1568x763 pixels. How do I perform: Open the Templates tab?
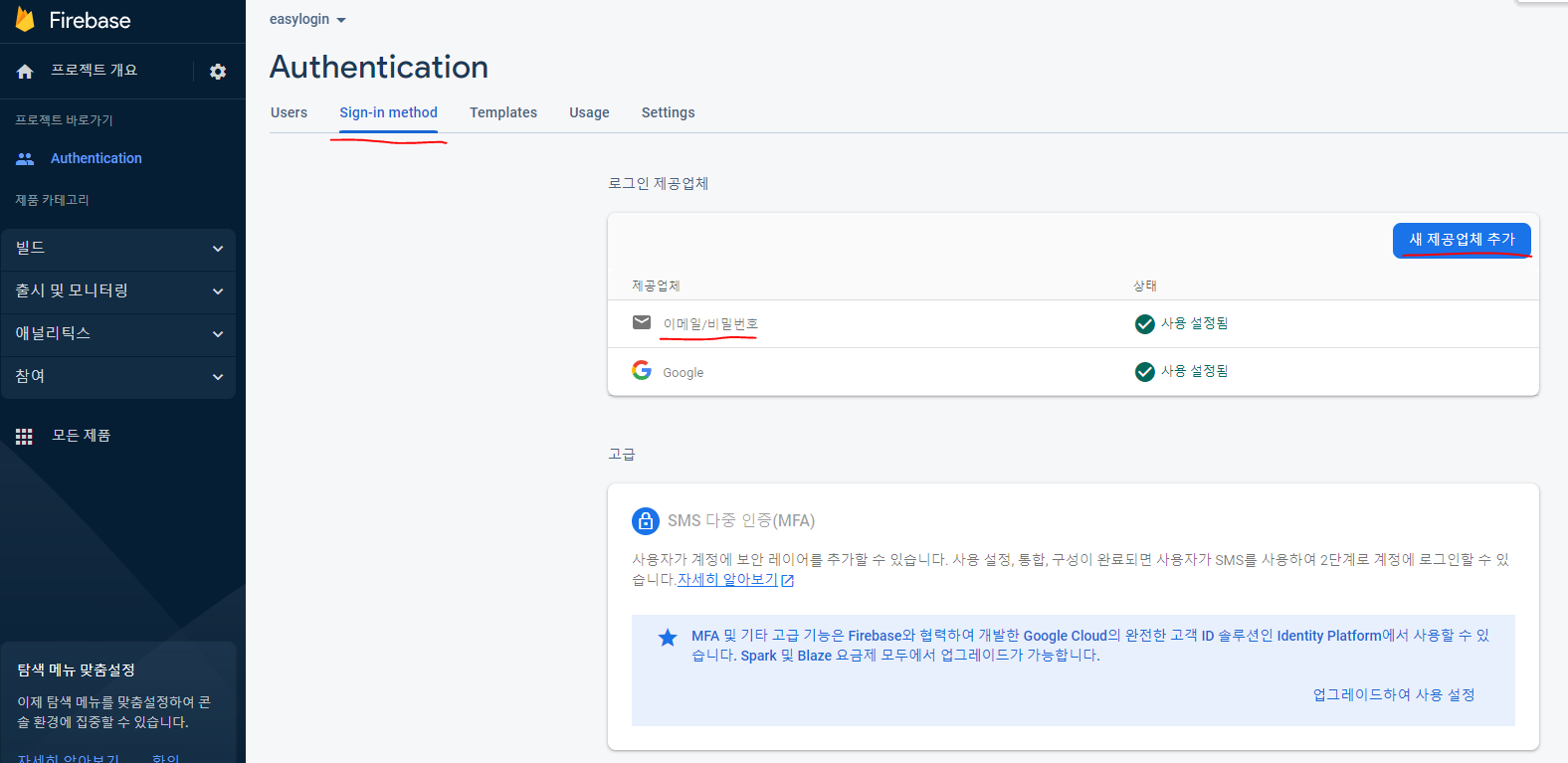503,112
